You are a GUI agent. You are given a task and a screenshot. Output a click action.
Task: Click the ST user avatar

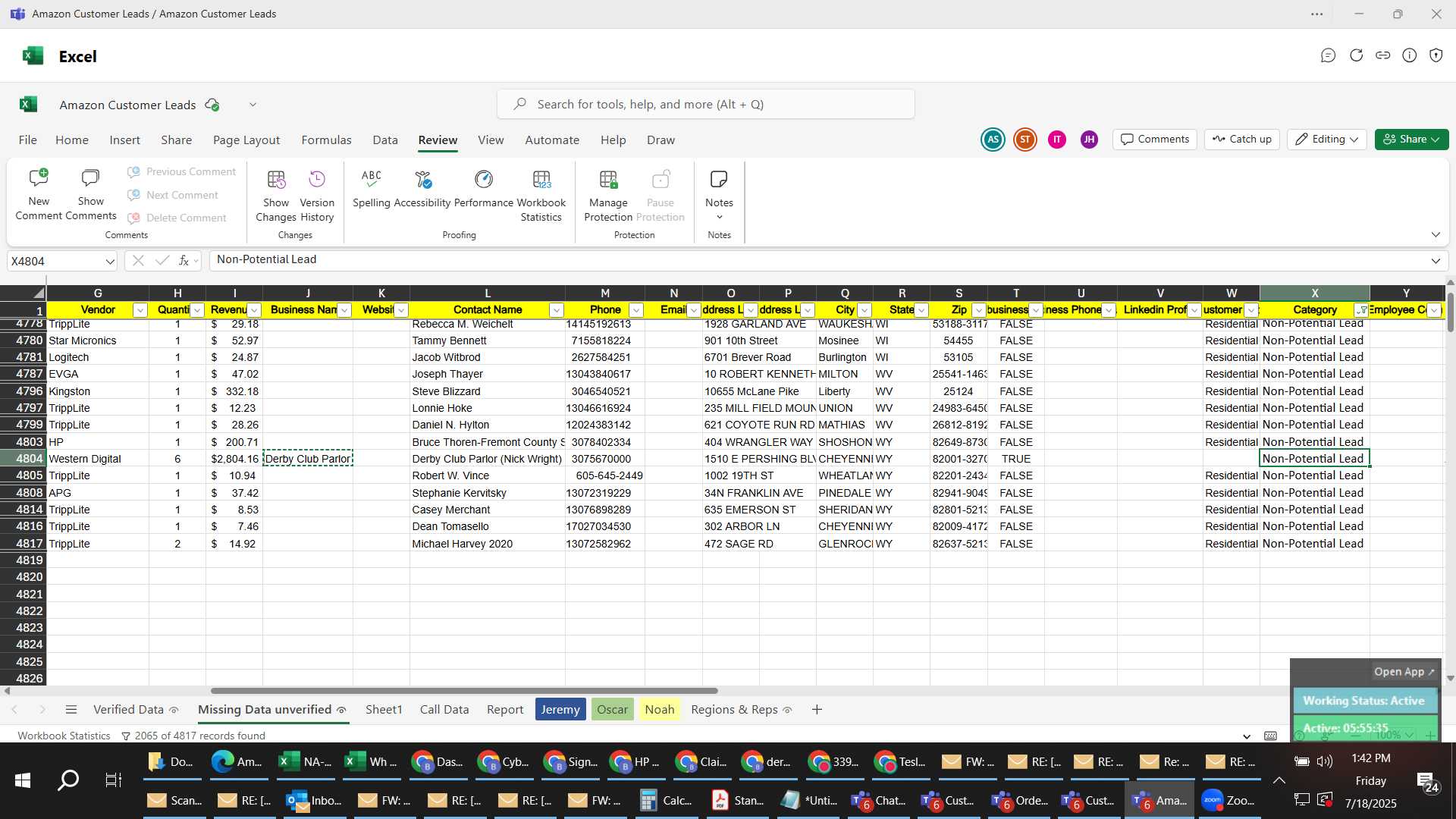click(1025, 140)
